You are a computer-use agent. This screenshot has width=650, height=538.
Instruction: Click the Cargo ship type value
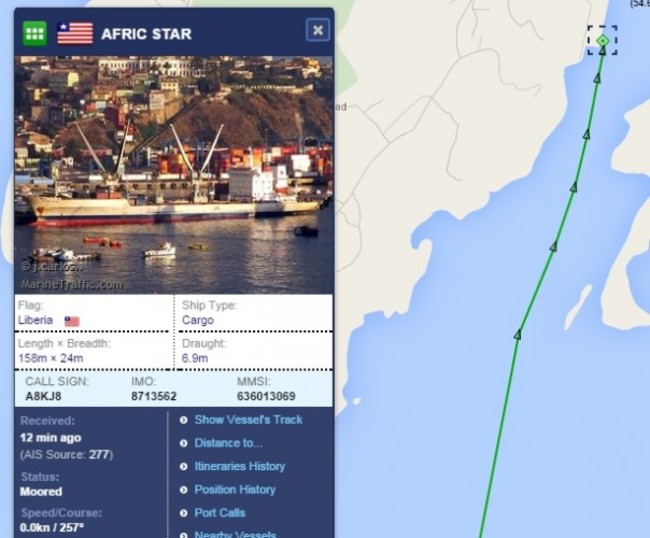pyautogui.click(x=198, y=320)
